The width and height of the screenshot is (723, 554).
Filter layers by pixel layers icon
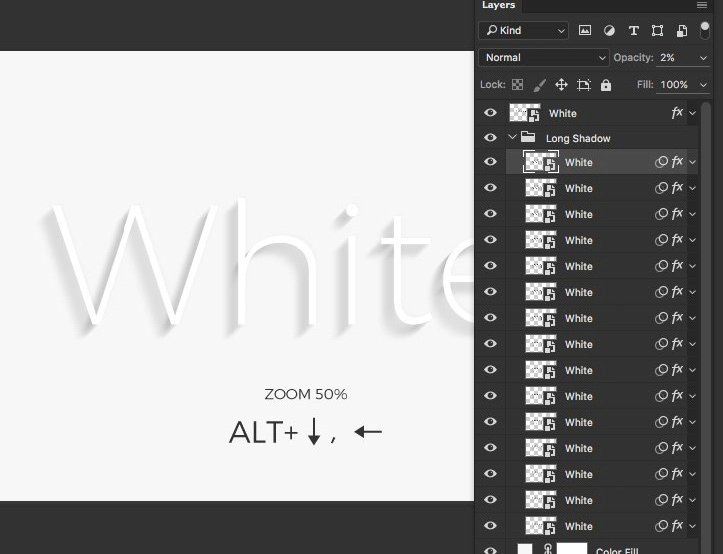[585, 31]
